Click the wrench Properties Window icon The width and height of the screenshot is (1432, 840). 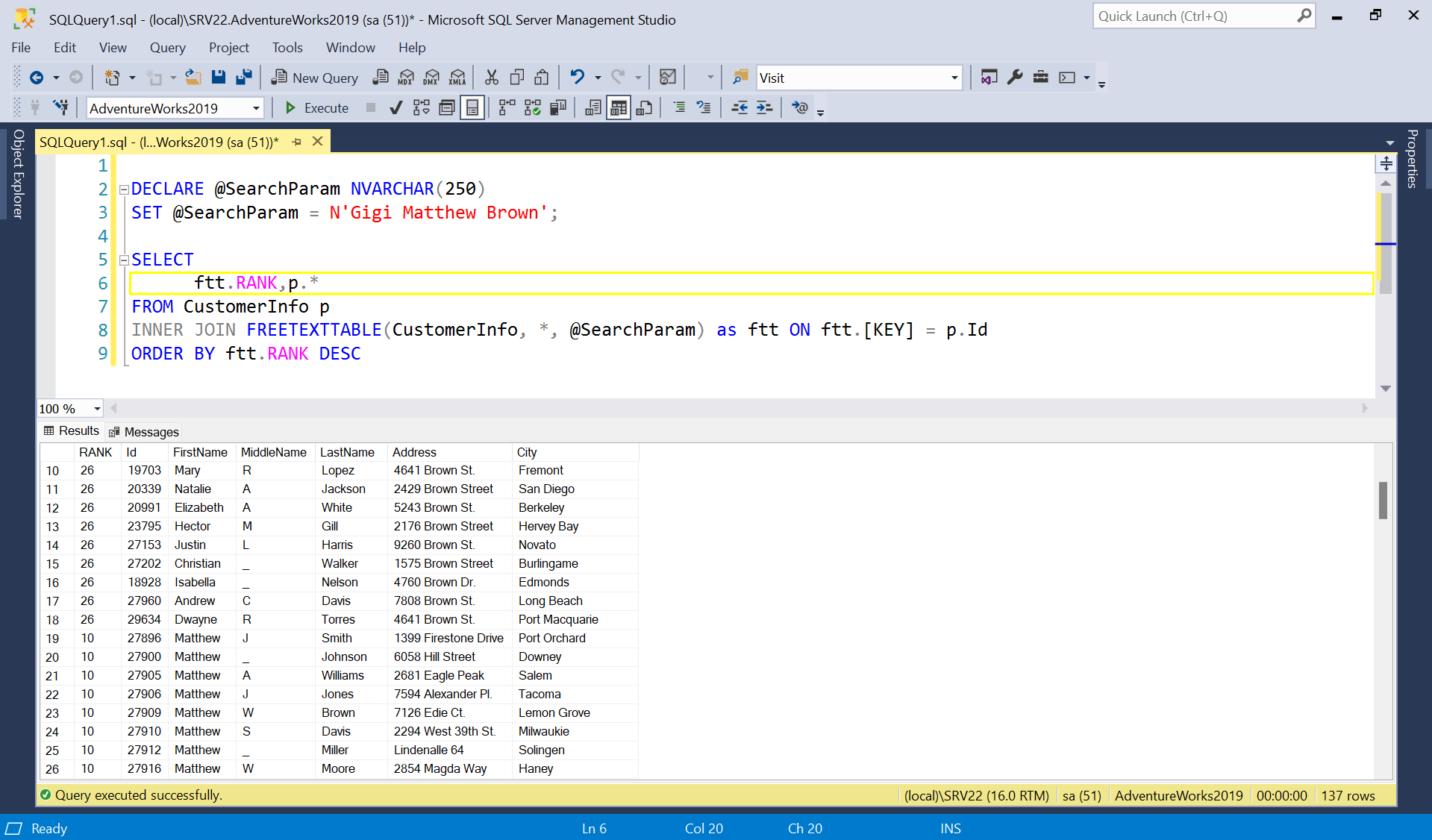coord(1015,78)
